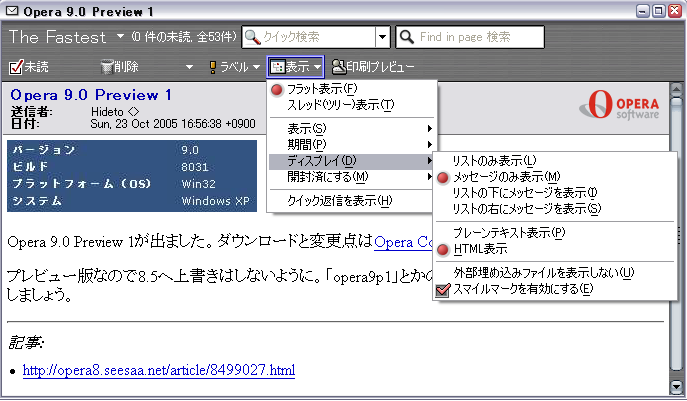Open the opera8.seesaa.net article link

coord(159,370)
